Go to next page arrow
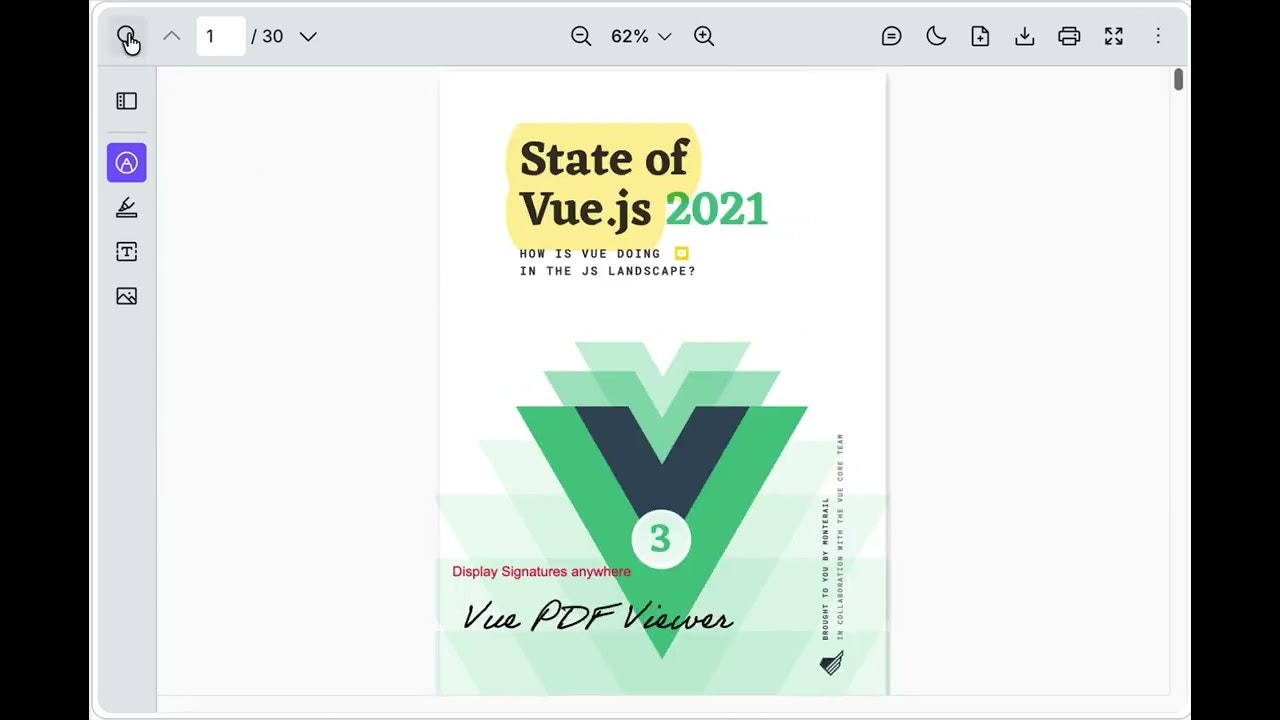The width and height of the screenshot is (1280, 720). click(x=308, y=36)
